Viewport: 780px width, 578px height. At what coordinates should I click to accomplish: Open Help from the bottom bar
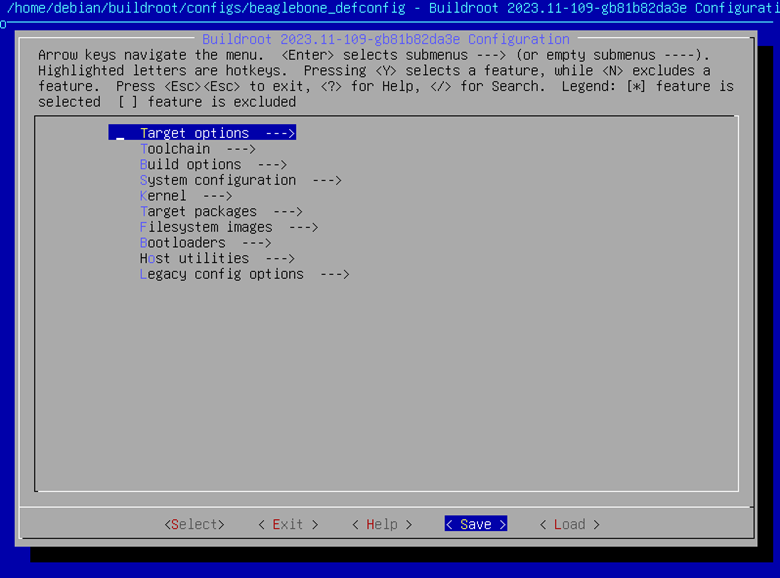point(382,524)
